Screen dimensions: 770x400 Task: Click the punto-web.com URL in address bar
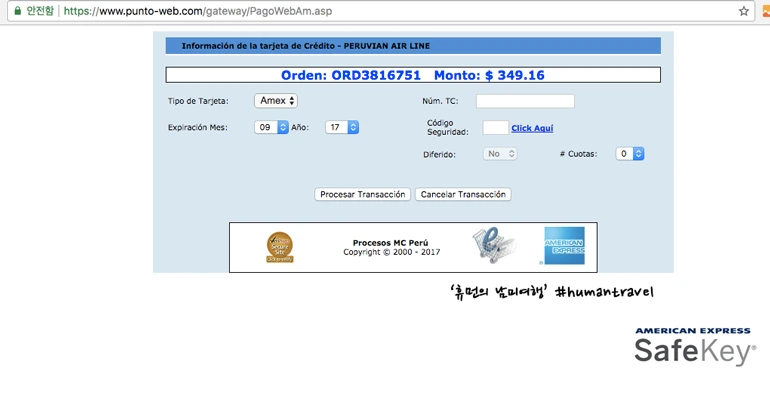(198, 11)
